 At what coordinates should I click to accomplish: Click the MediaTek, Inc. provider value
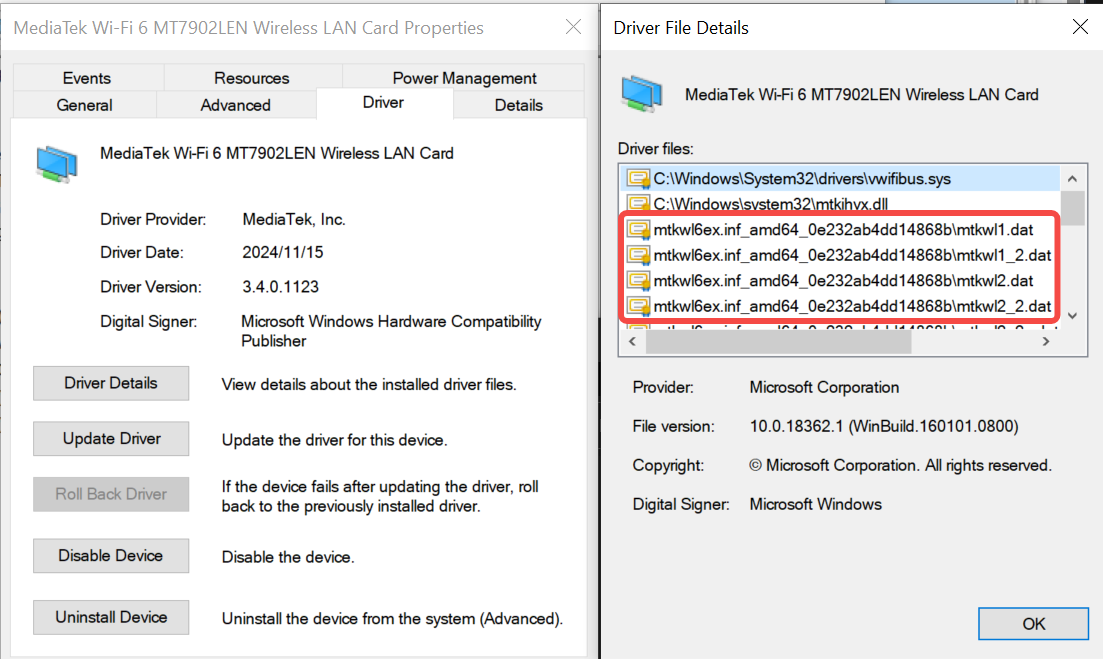pyautogui.click(x=293, y=220)
